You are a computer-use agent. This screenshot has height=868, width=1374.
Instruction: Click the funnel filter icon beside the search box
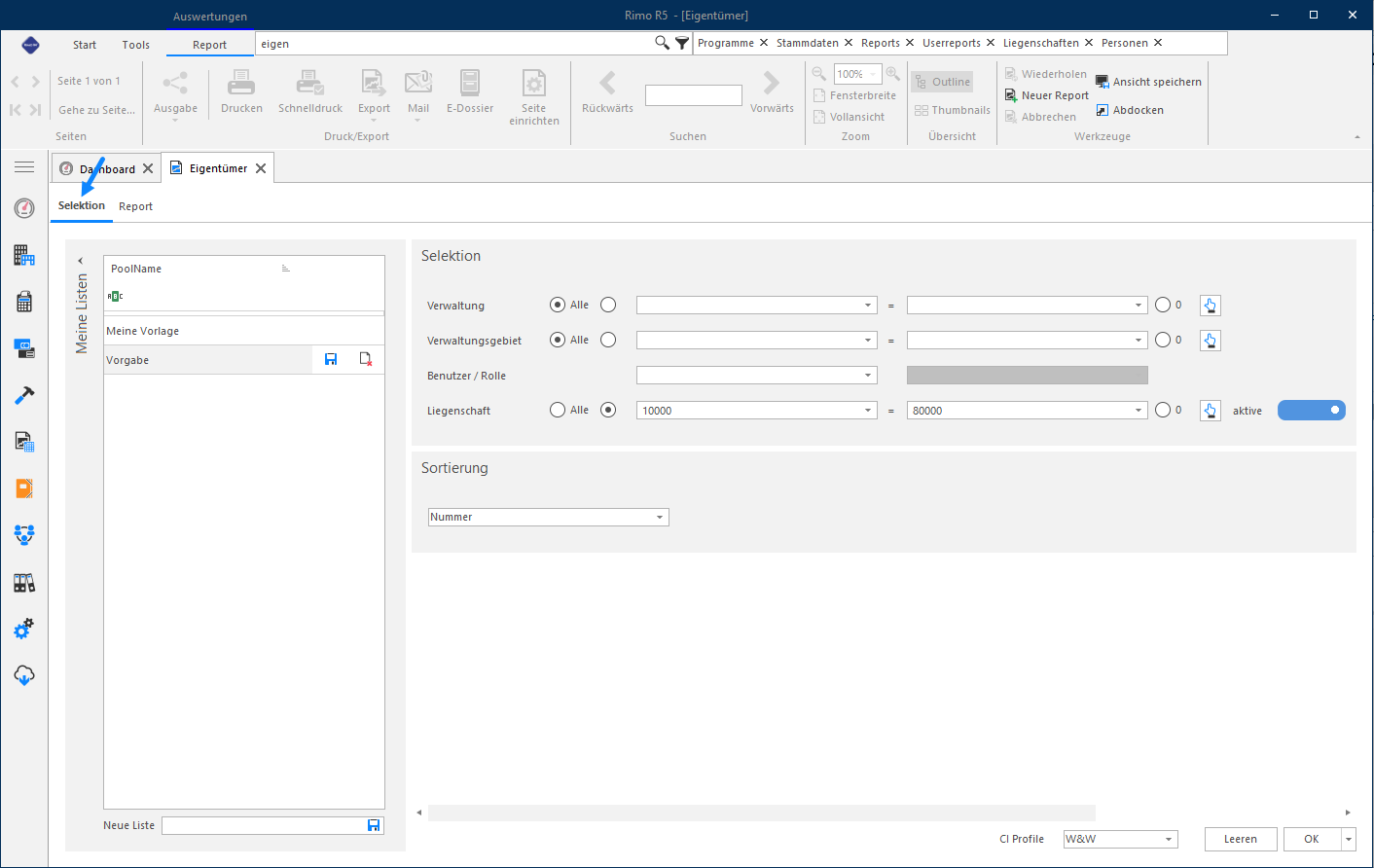(682, 43)
